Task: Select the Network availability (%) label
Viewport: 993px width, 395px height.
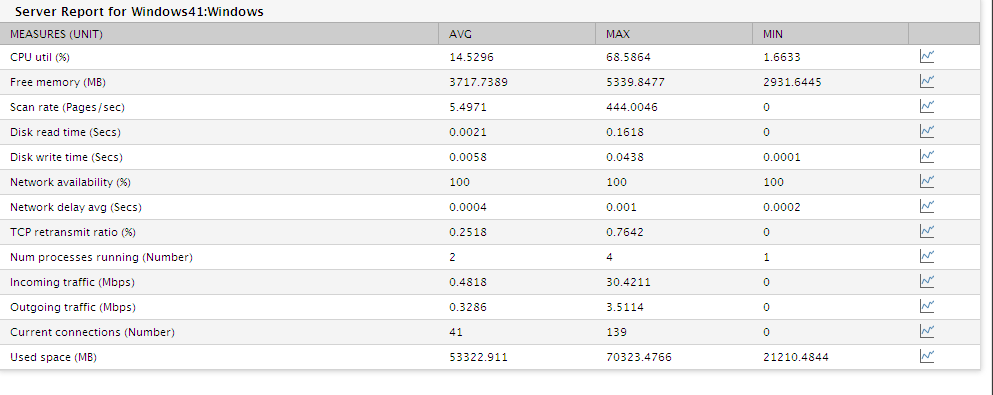Action: (70, 182)
